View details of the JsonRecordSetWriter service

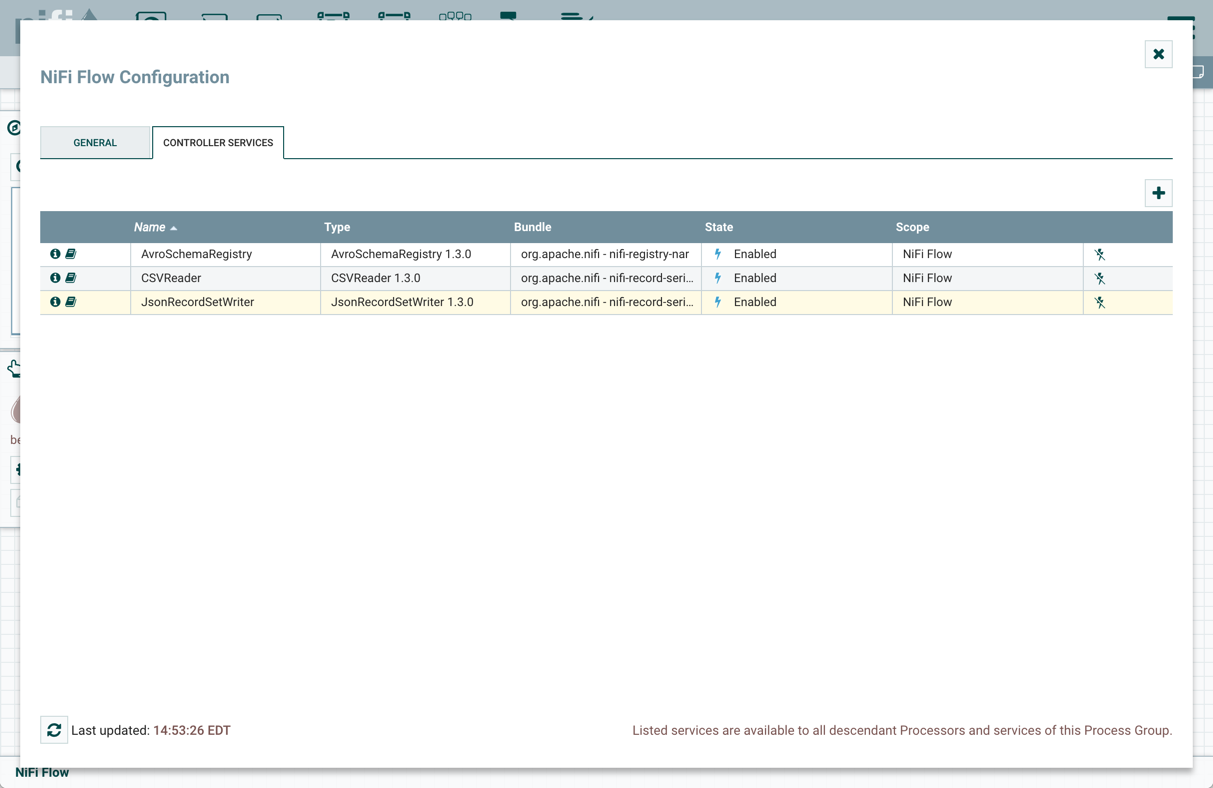coord(56,301)
